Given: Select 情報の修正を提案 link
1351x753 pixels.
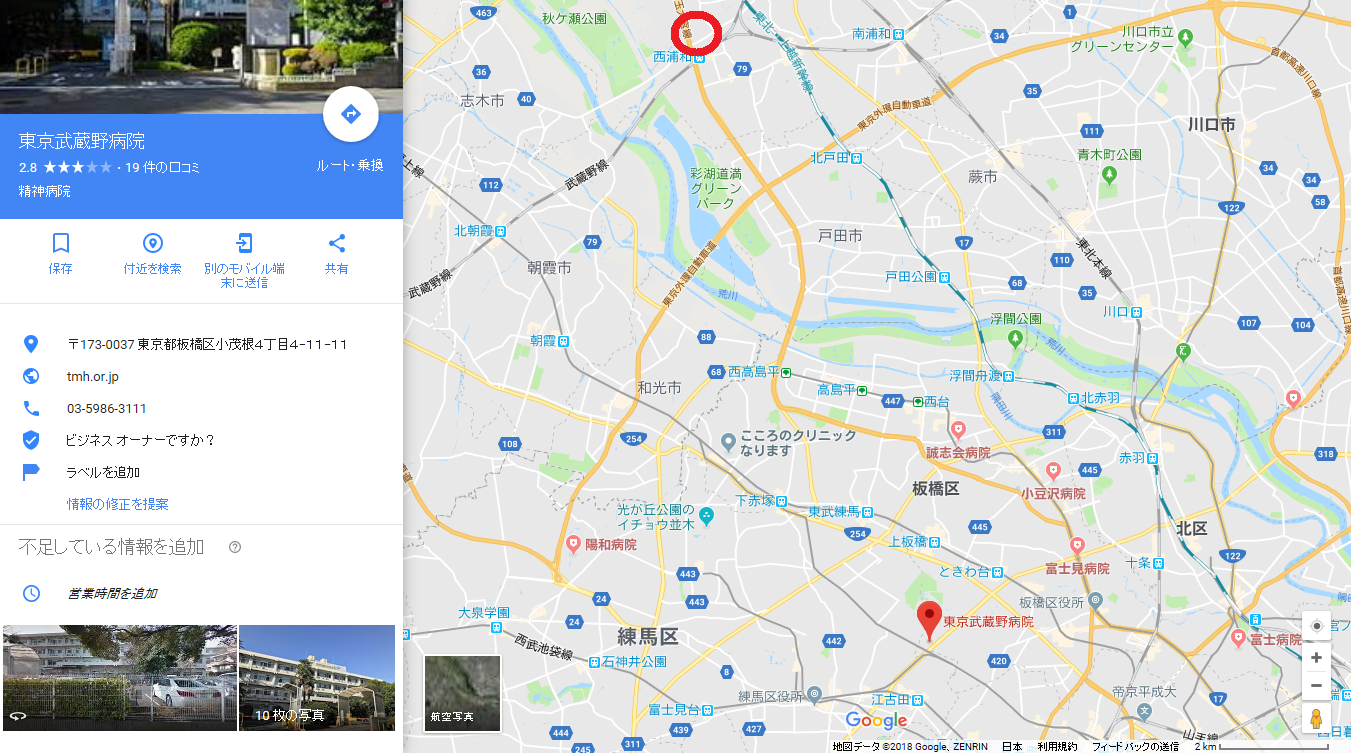Looking at the screenshot, I should pos(118,504).
